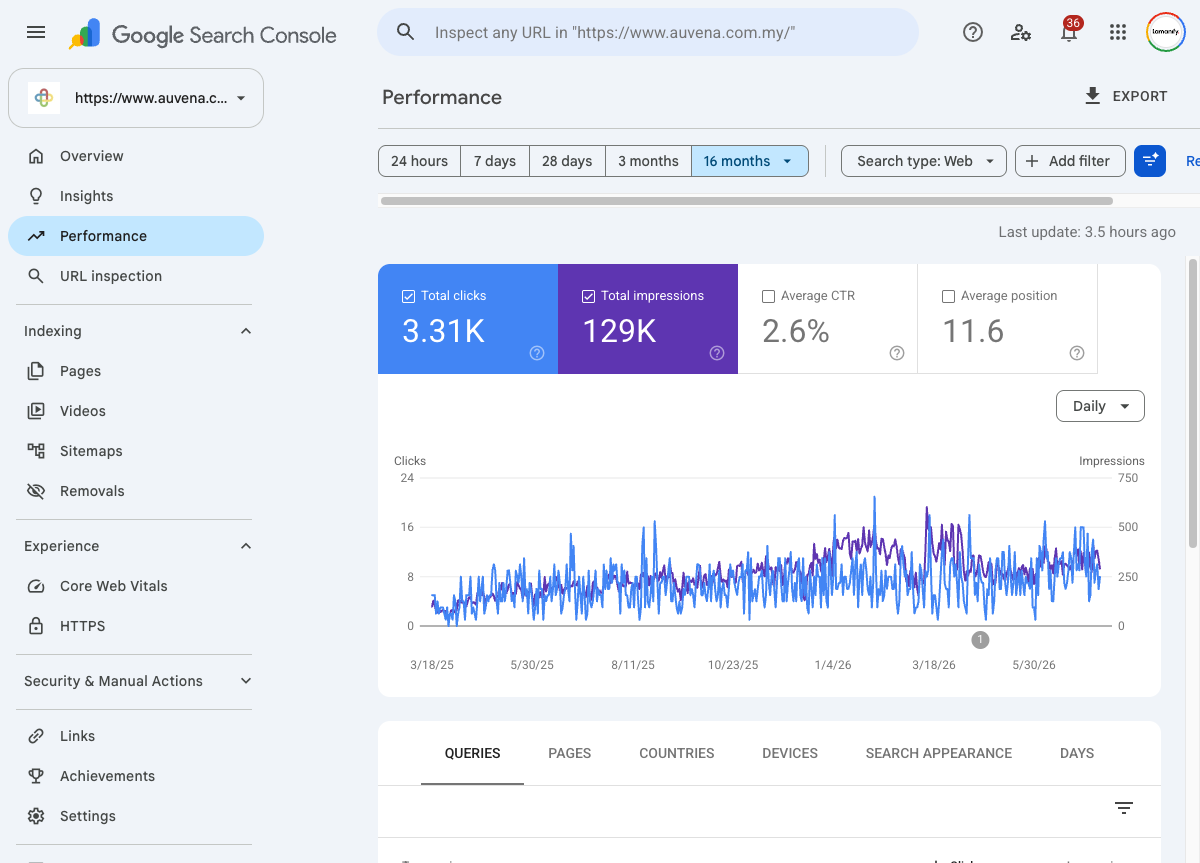Viewport: 1200px width, 863px height.
Task: Open help tooltip on Average CTR card
Action: [897, 353]
